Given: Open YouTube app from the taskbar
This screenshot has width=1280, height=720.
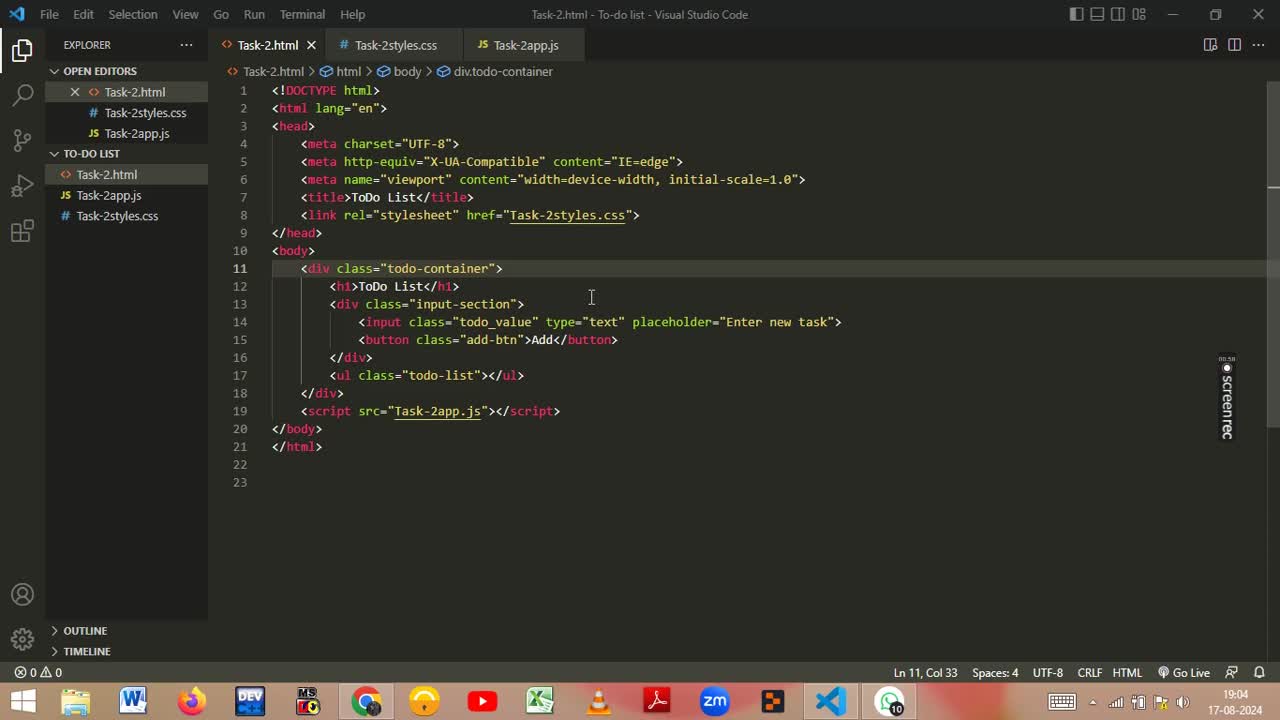Looking at the screenshot, I should pos(482,701).
